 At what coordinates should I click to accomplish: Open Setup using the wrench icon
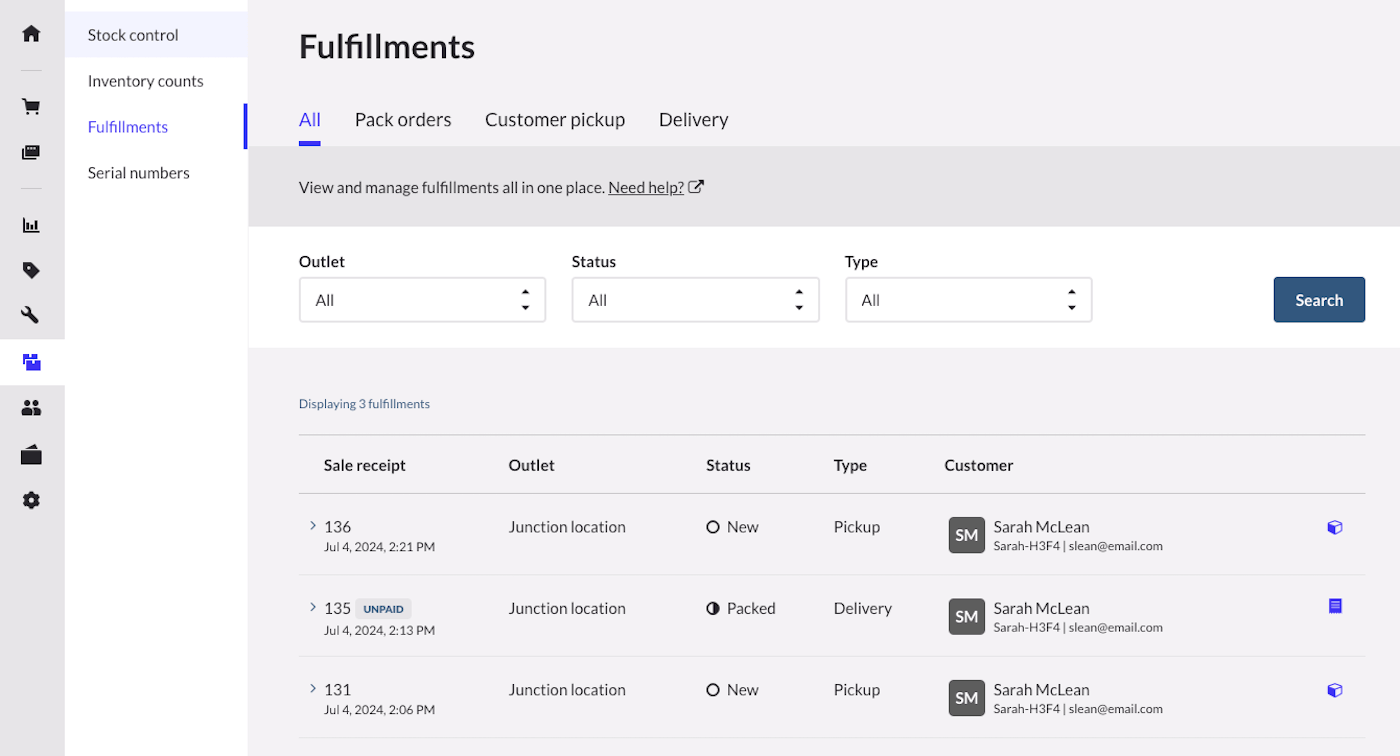[31, 315]
